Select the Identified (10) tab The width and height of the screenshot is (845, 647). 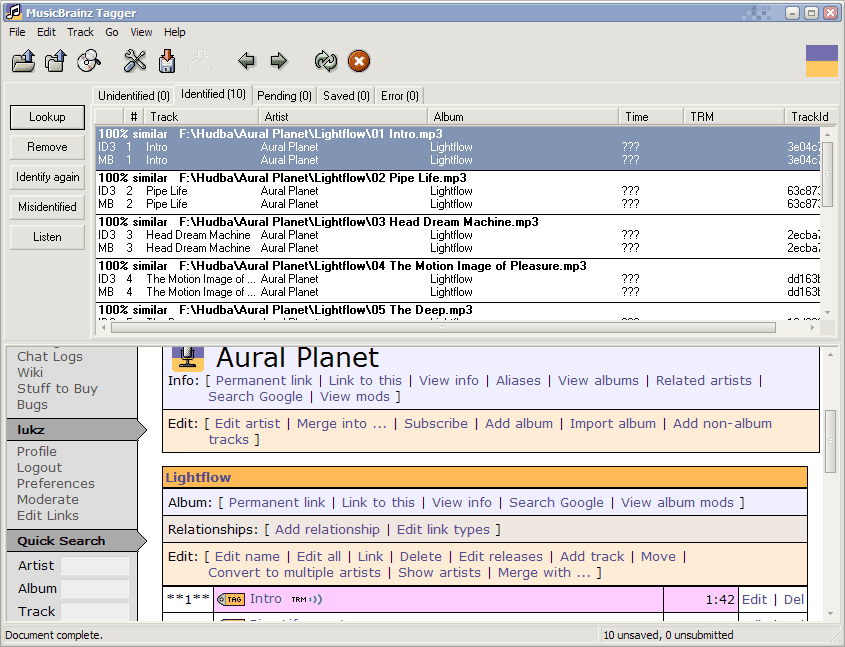point(213,94)
